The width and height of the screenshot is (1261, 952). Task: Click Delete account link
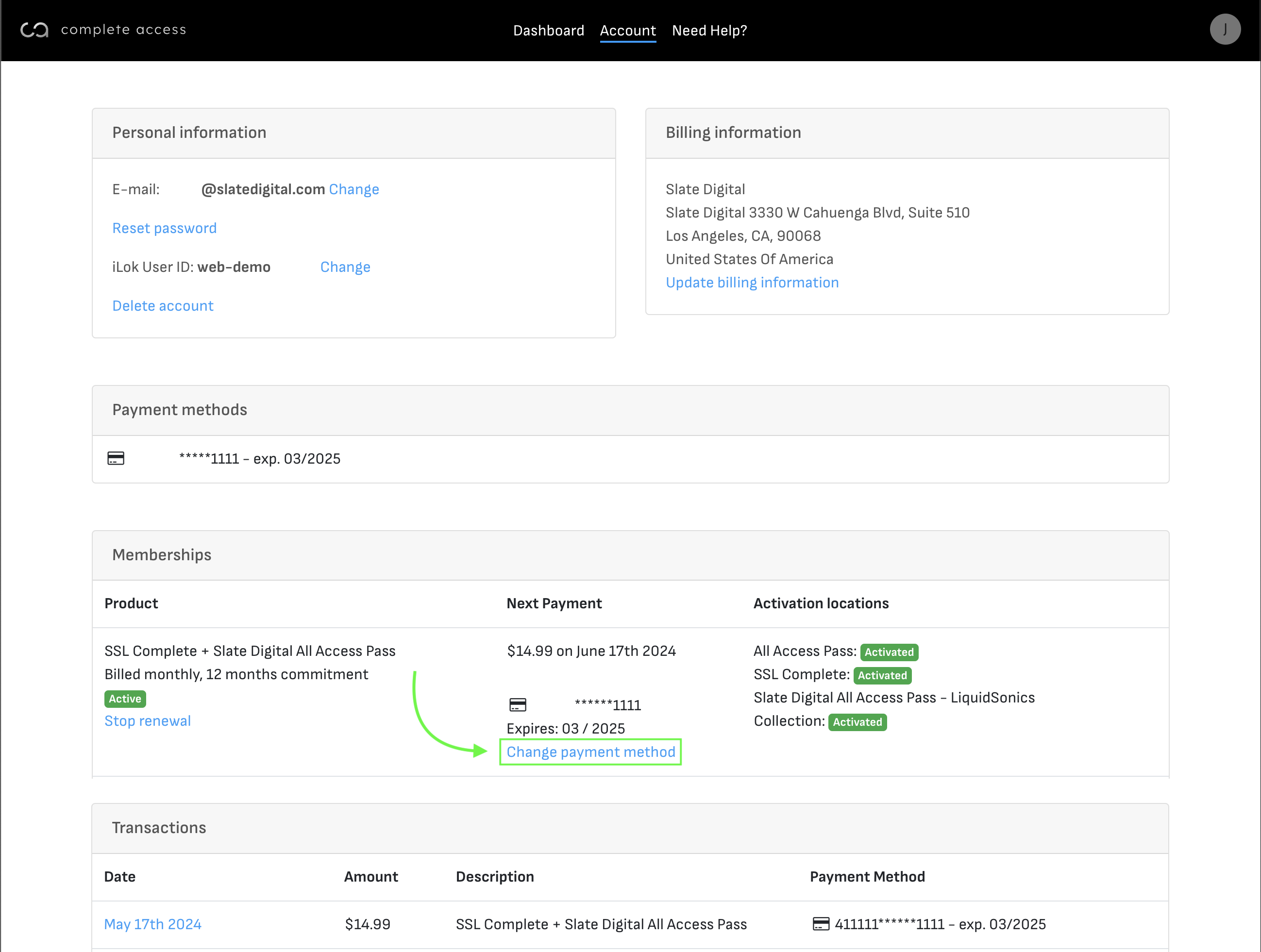[163, 305]
